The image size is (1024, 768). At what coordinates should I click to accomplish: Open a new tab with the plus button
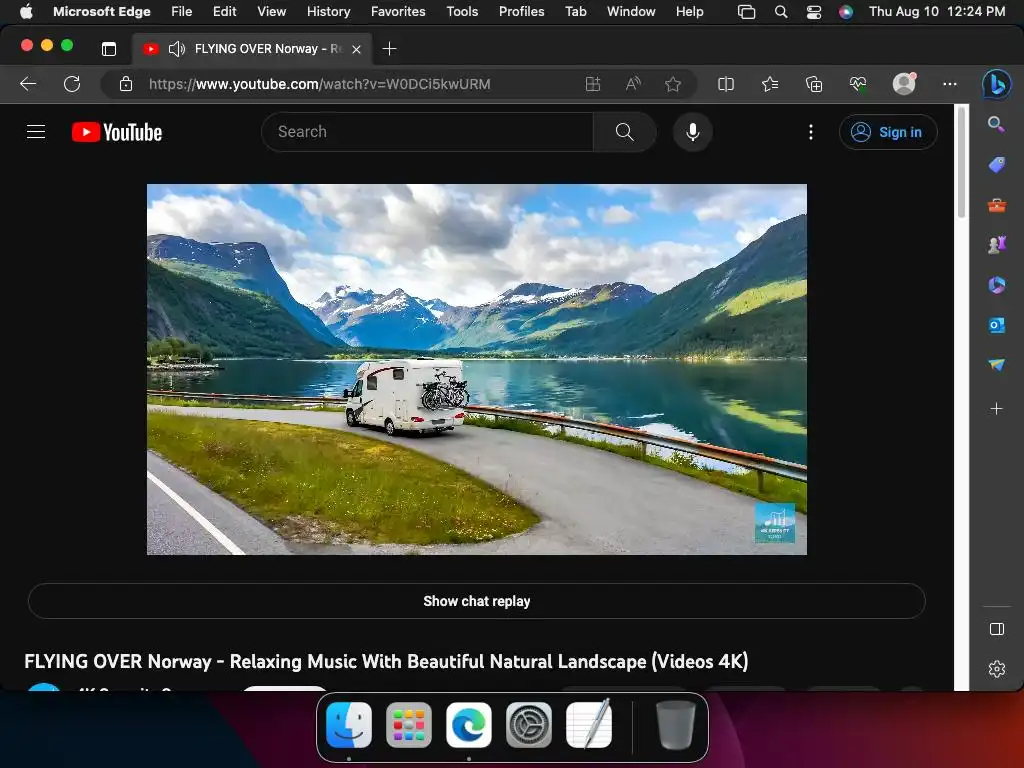coord(389,48)
